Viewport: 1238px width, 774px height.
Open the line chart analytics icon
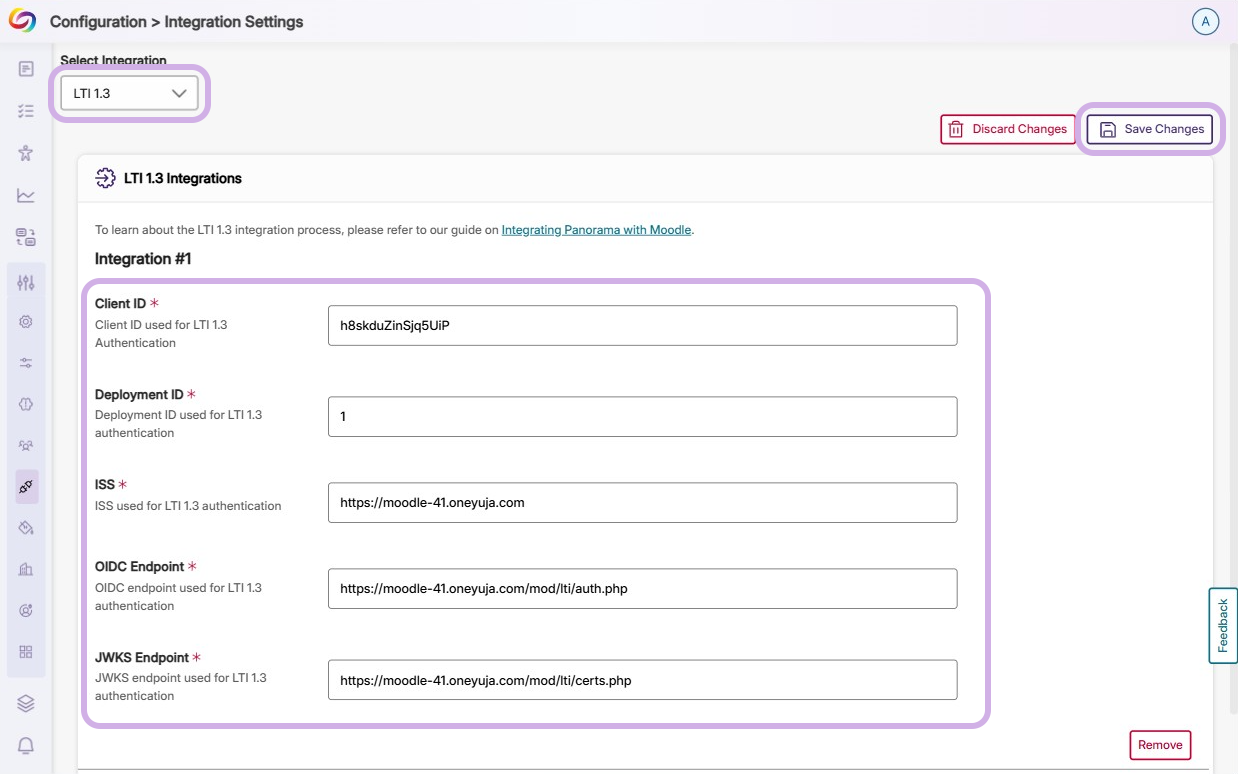click(x=26, y=195)
